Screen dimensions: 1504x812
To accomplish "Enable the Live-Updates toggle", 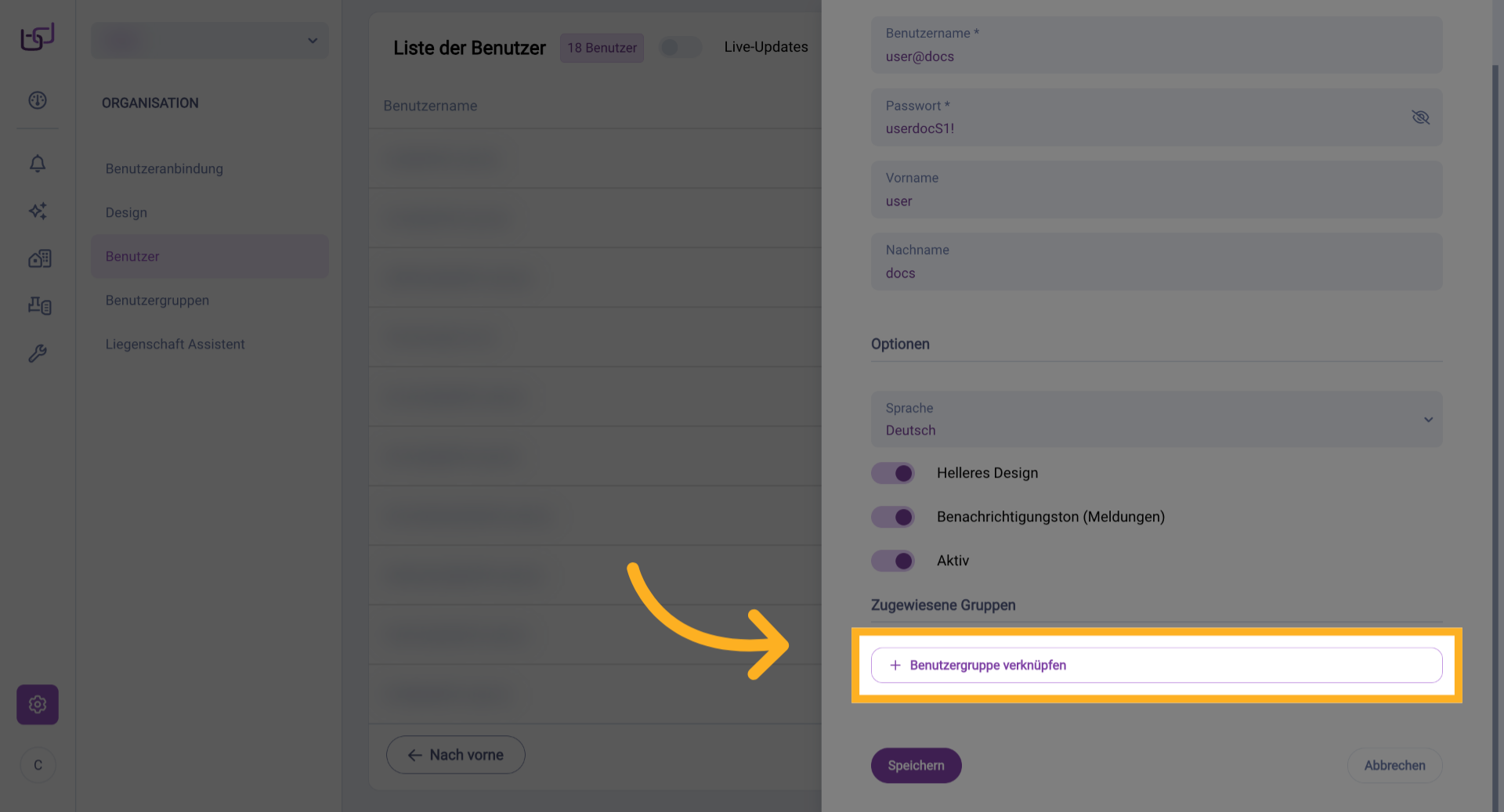I will tap(680, 47).
